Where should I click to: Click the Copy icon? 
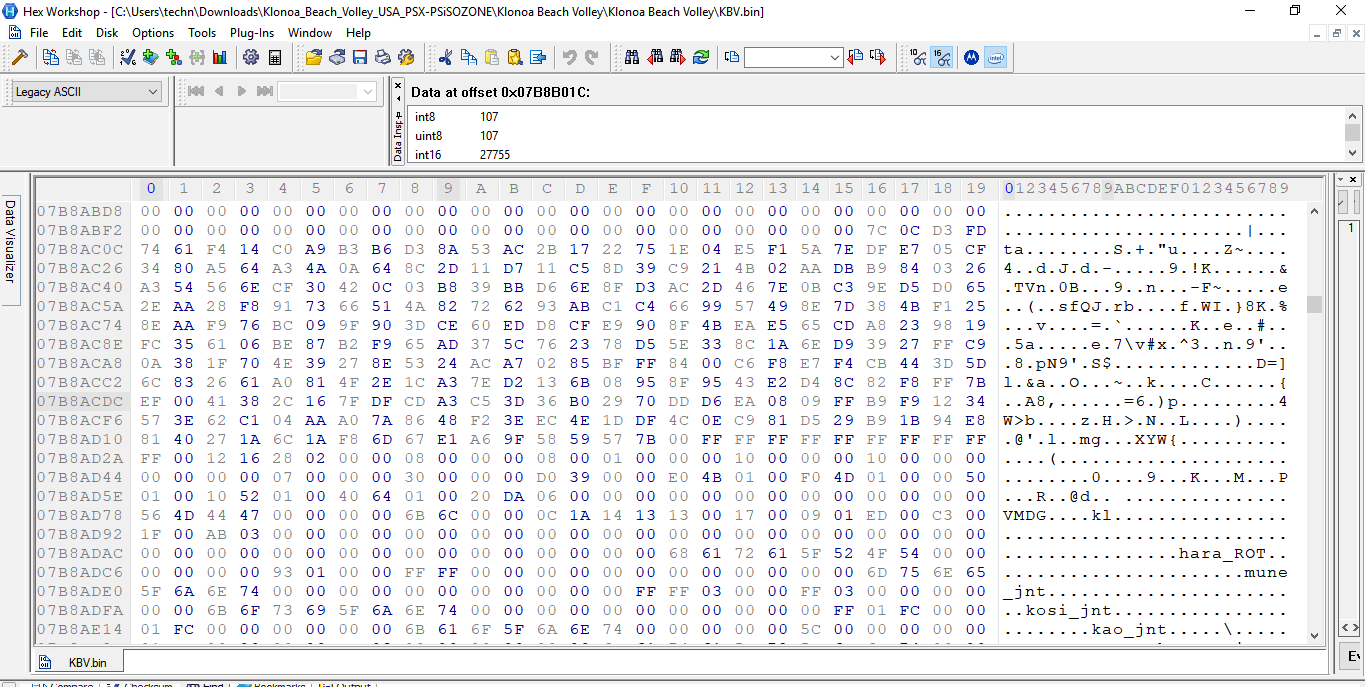click(x=469, y=57)
